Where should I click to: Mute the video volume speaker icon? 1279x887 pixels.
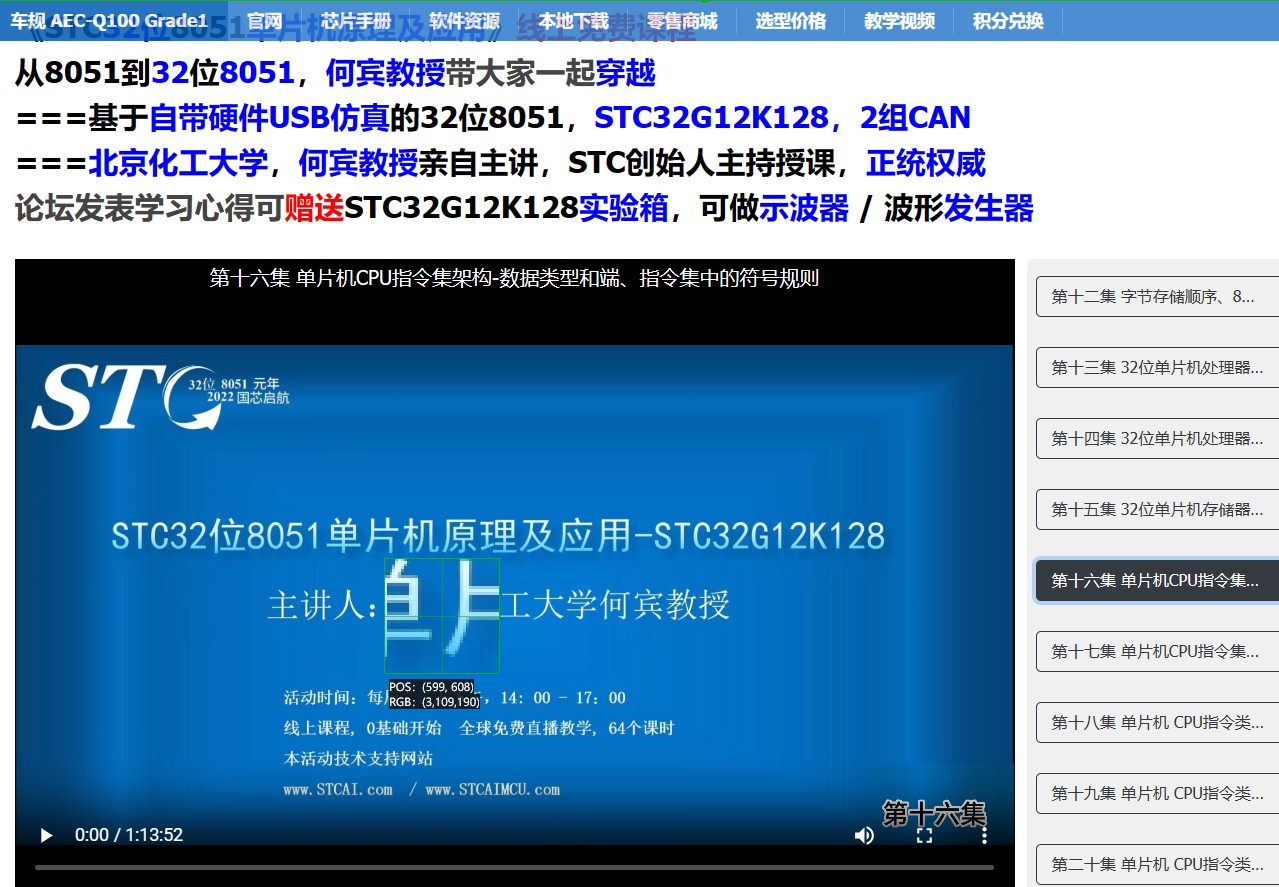pos(864,835)
